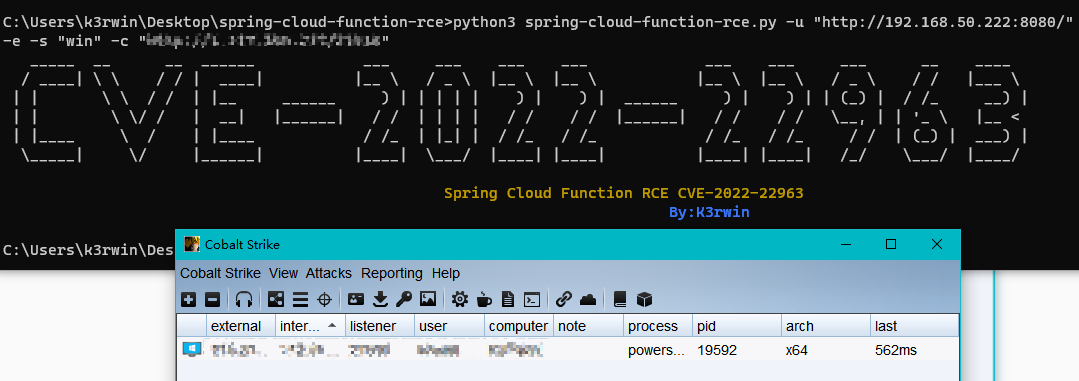
Task: Sort sessions by process column
Action: (x=658, y=326)
